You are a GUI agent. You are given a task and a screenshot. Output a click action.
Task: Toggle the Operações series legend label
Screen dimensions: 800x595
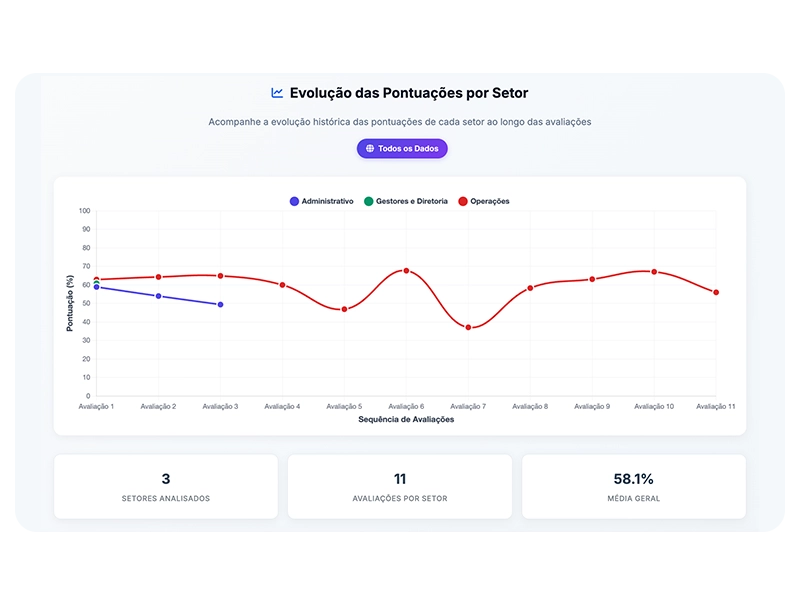[489, 201]
